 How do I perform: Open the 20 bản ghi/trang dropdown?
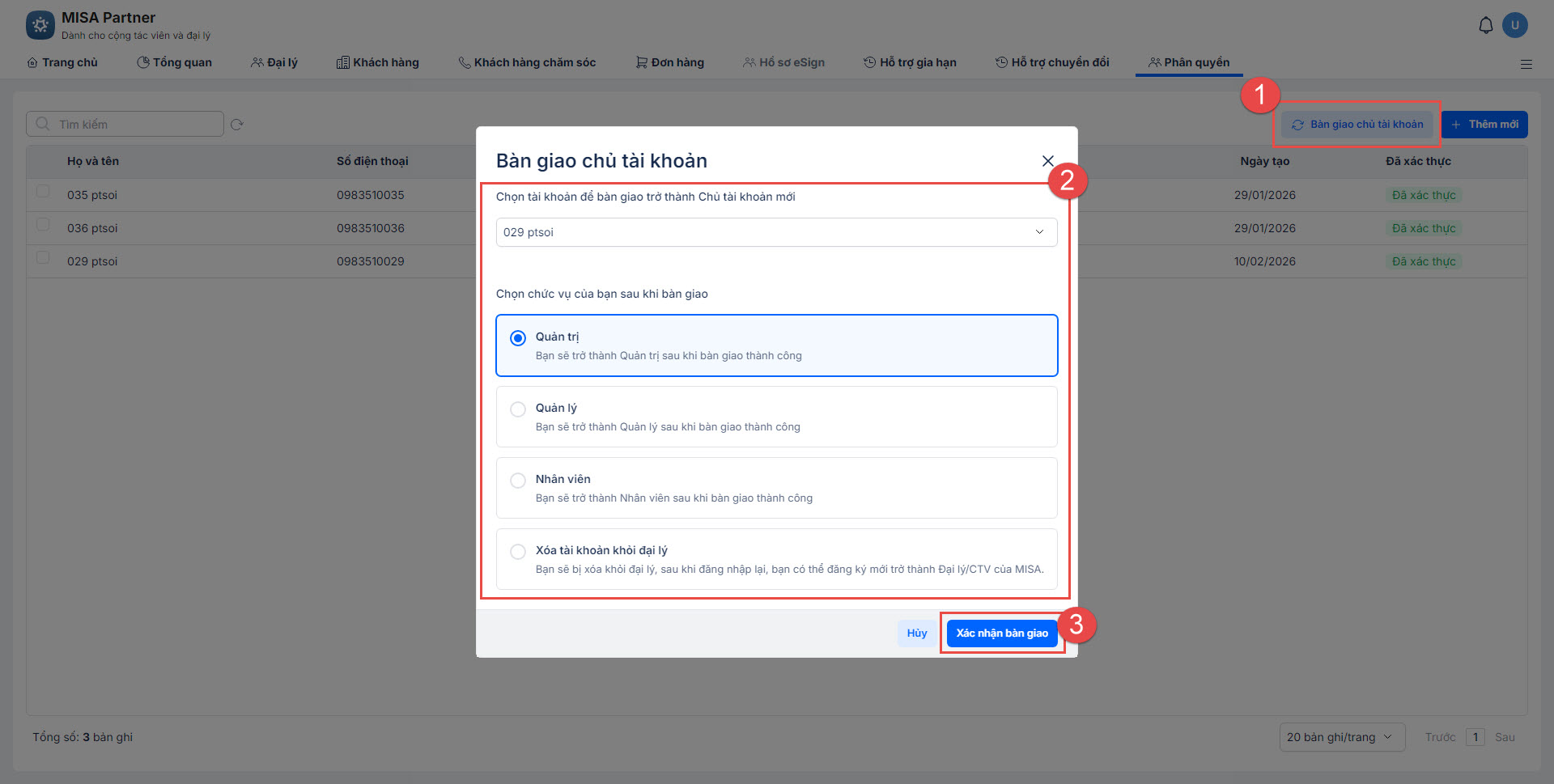point(1340,737)
